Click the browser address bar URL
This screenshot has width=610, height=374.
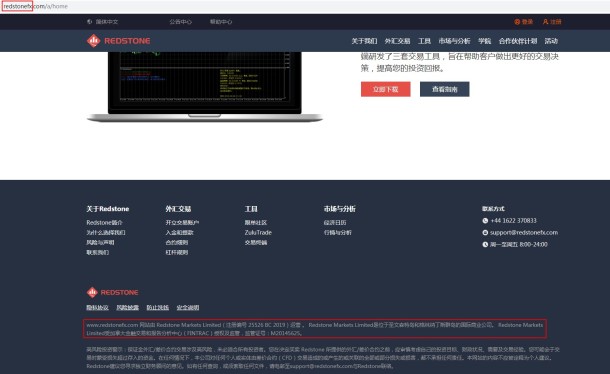tap(35, 6)
